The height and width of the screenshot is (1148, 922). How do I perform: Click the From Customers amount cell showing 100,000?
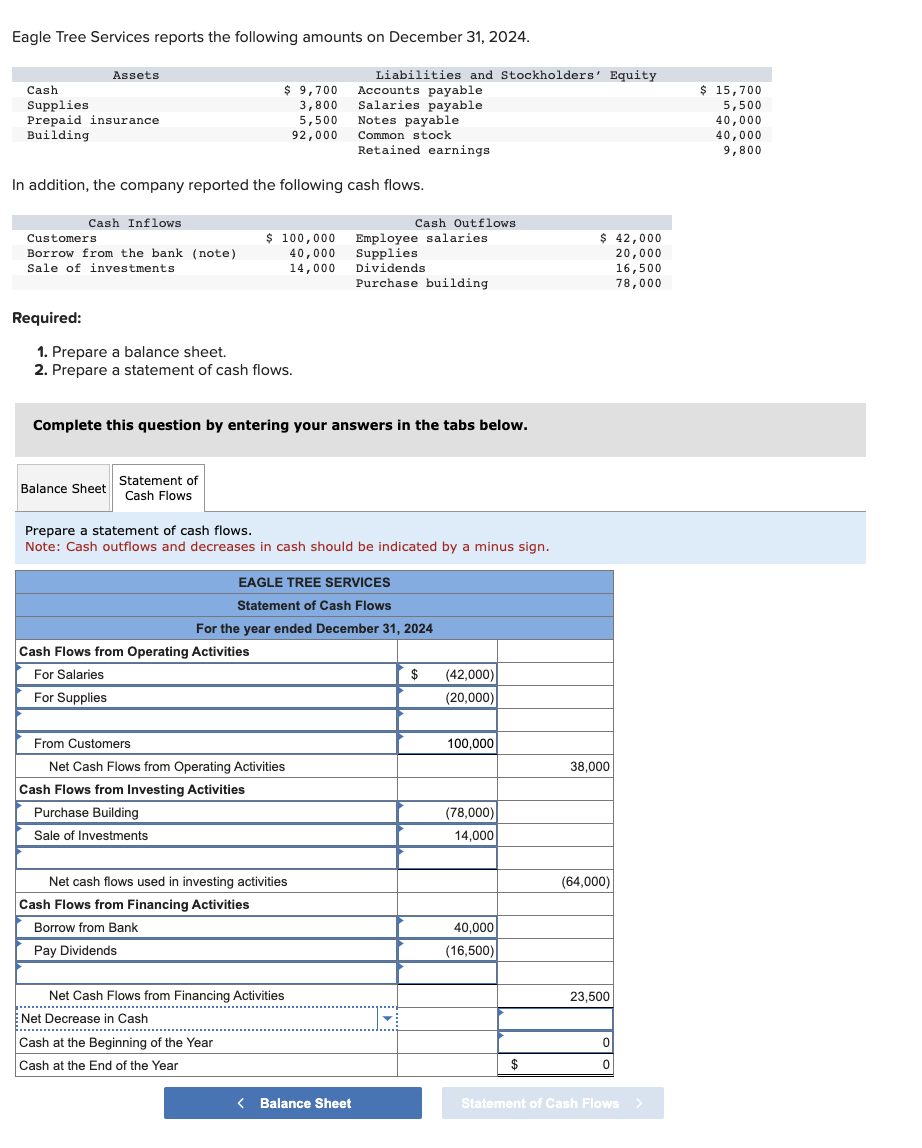pyautogui.click(x=447, y=743)
